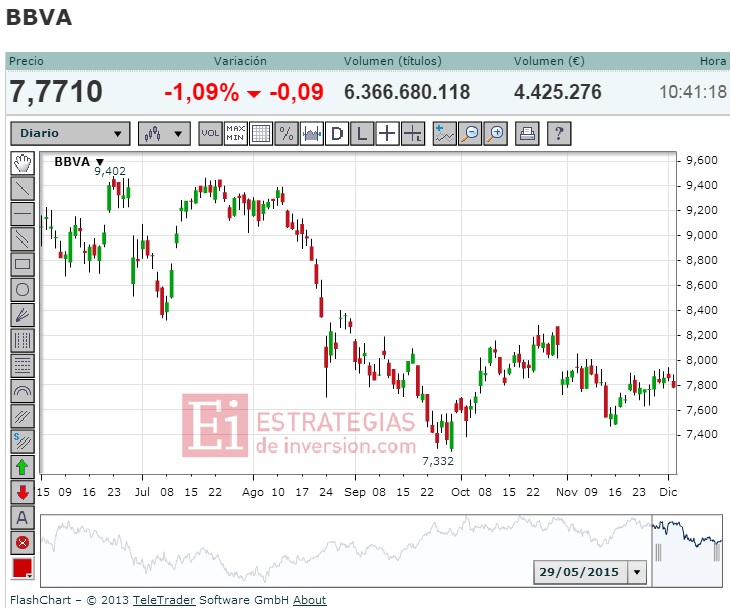Toggle the chart grid display
Image resolution: width=731 pixels, height=614 pixels.
coord(261,134)
